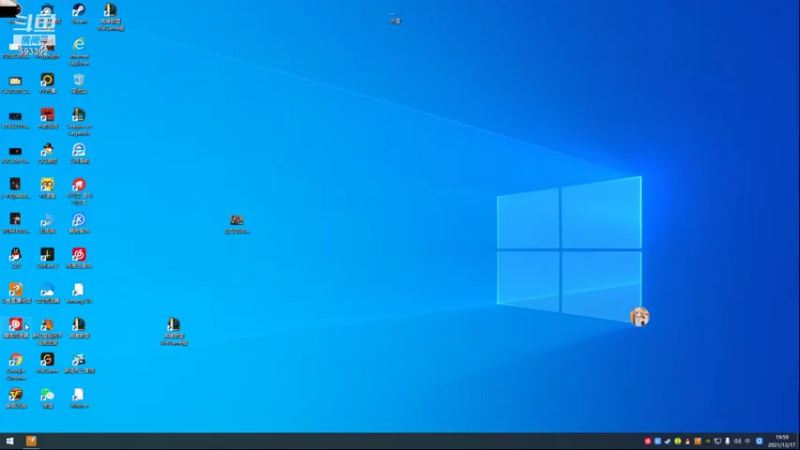Select the Among Us file shortcut
The height and width of the screenshot is (450, 800).
coord(79,293)
